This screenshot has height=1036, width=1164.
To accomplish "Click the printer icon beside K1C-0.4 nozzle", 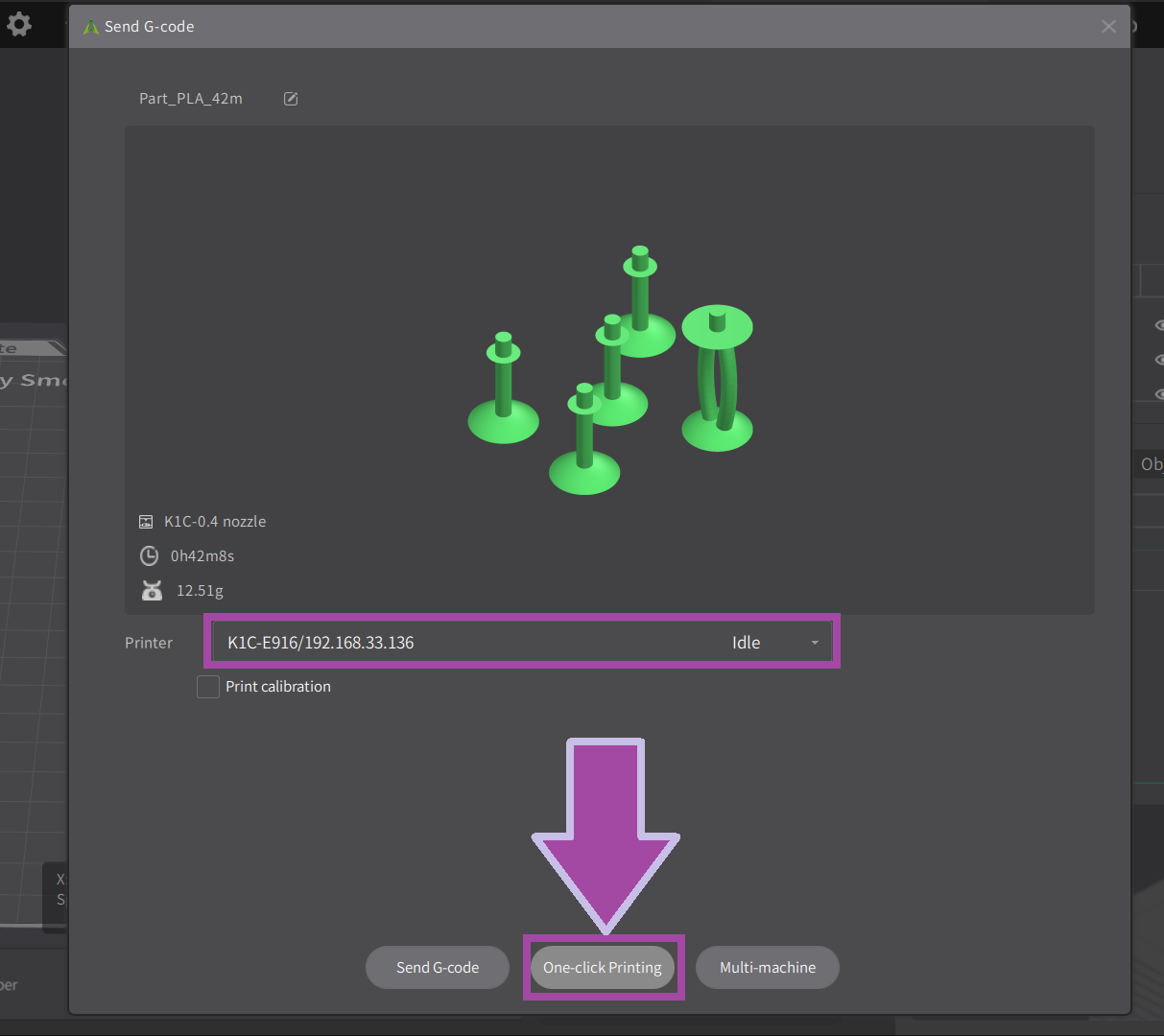I will (x=146, y=522).
